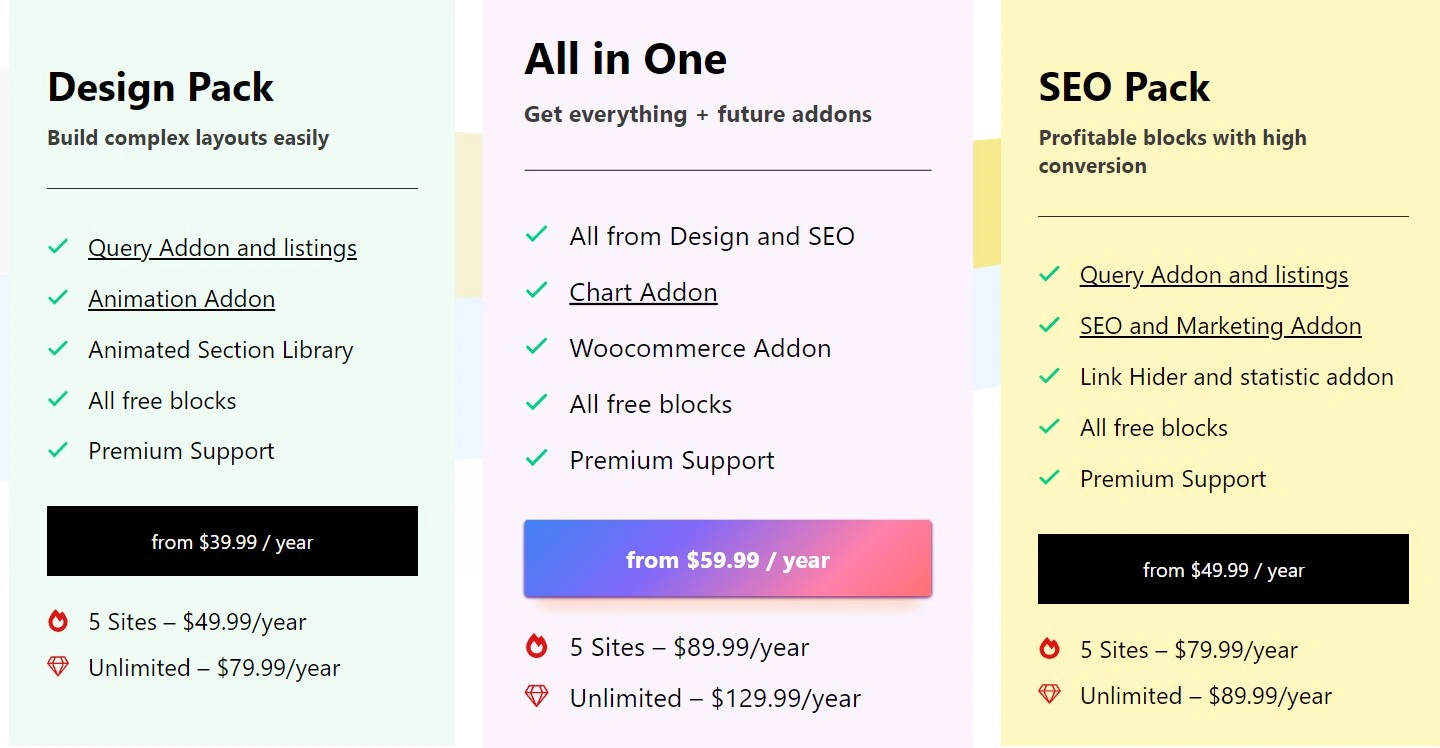Click diamond icon beside Unlimited $89.99/year
Image resolution: width=1440 pixels, height=748 pixels.
1049,694
